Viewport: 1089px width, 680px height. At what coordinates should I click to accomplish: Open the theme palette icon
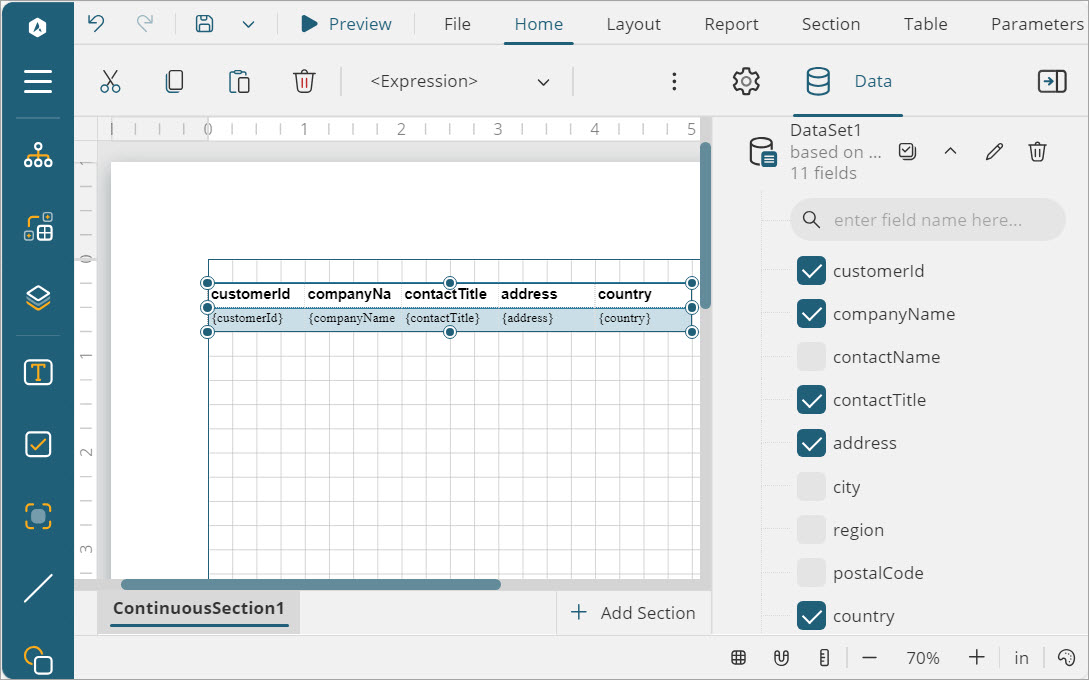(x=1065, y=657)
